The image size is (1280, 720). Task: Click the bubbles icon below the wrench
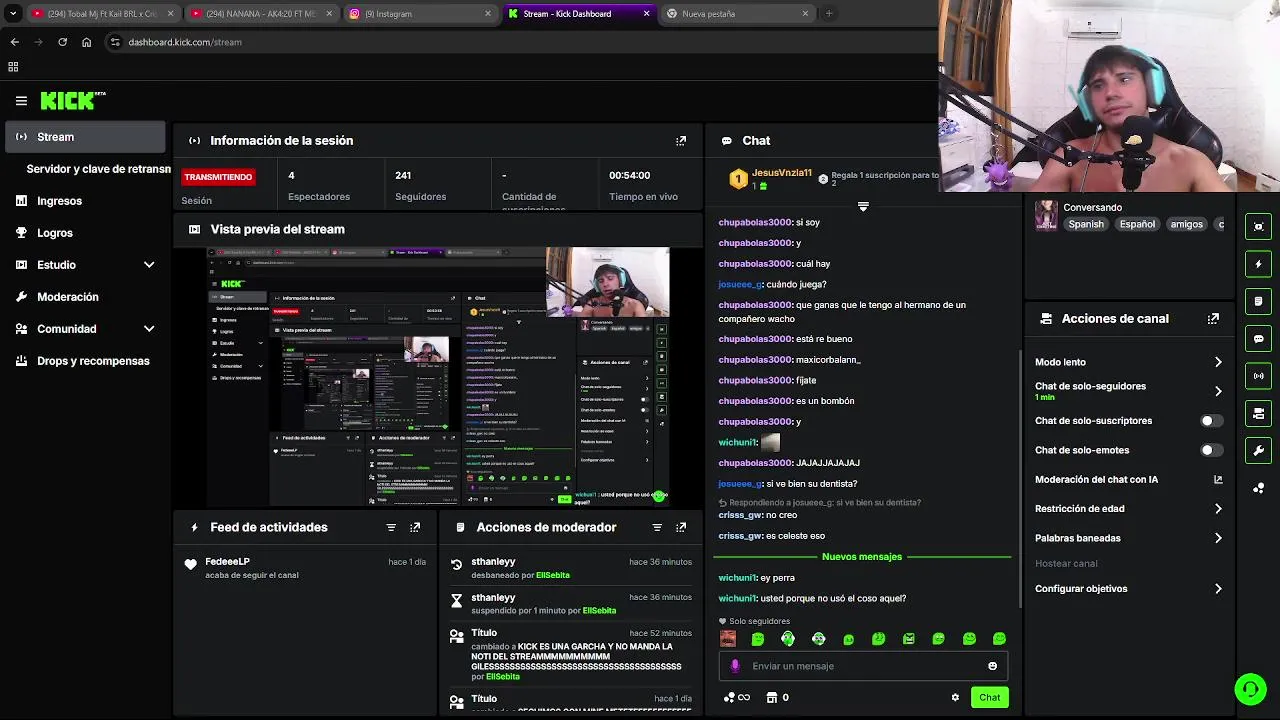(1259, 488)
